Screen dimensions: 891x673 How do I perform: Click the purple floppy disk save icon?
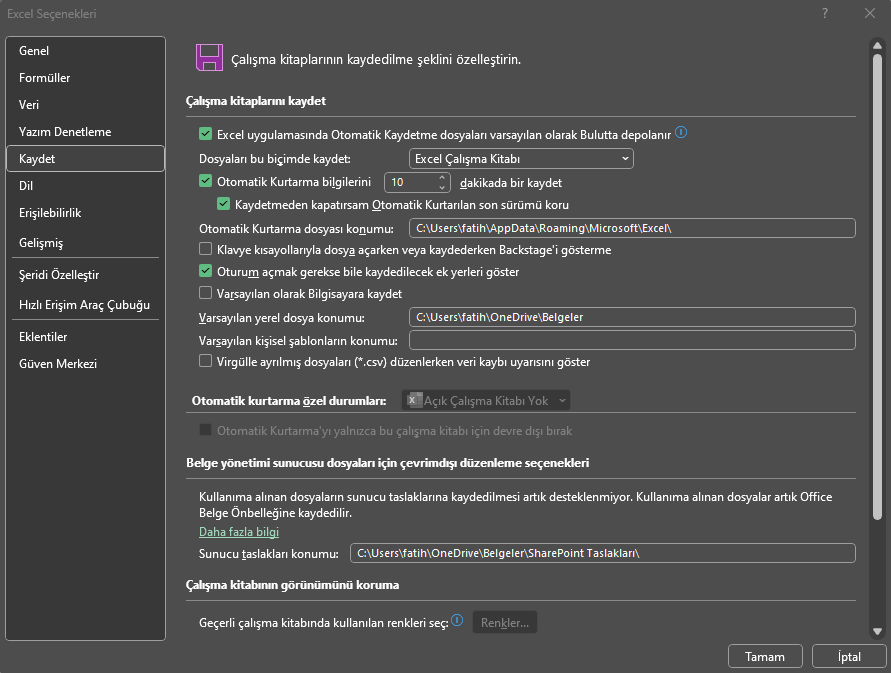[208, 57]
